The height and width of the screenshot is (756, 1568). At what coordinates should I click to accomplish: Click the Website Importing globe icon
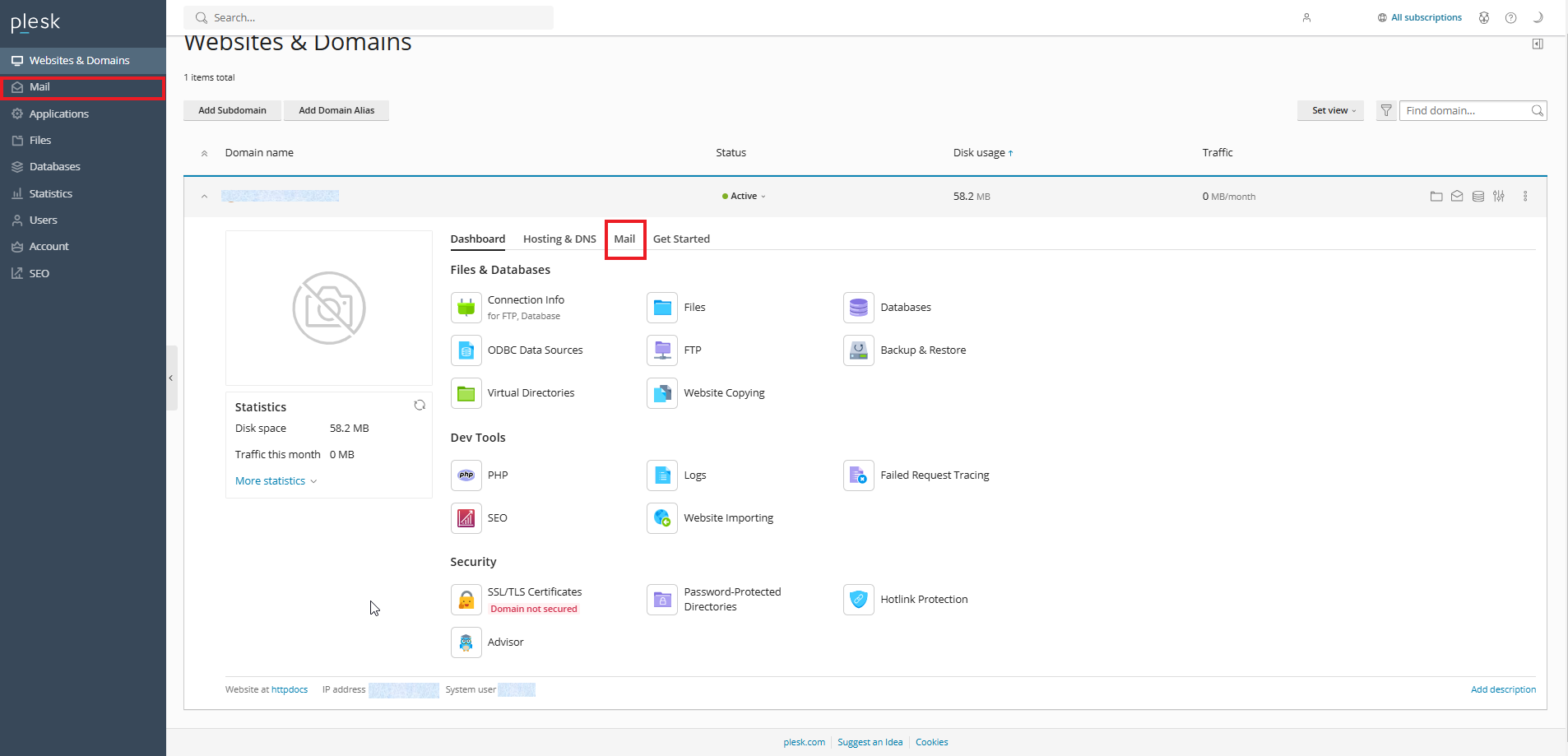(661, 518)
